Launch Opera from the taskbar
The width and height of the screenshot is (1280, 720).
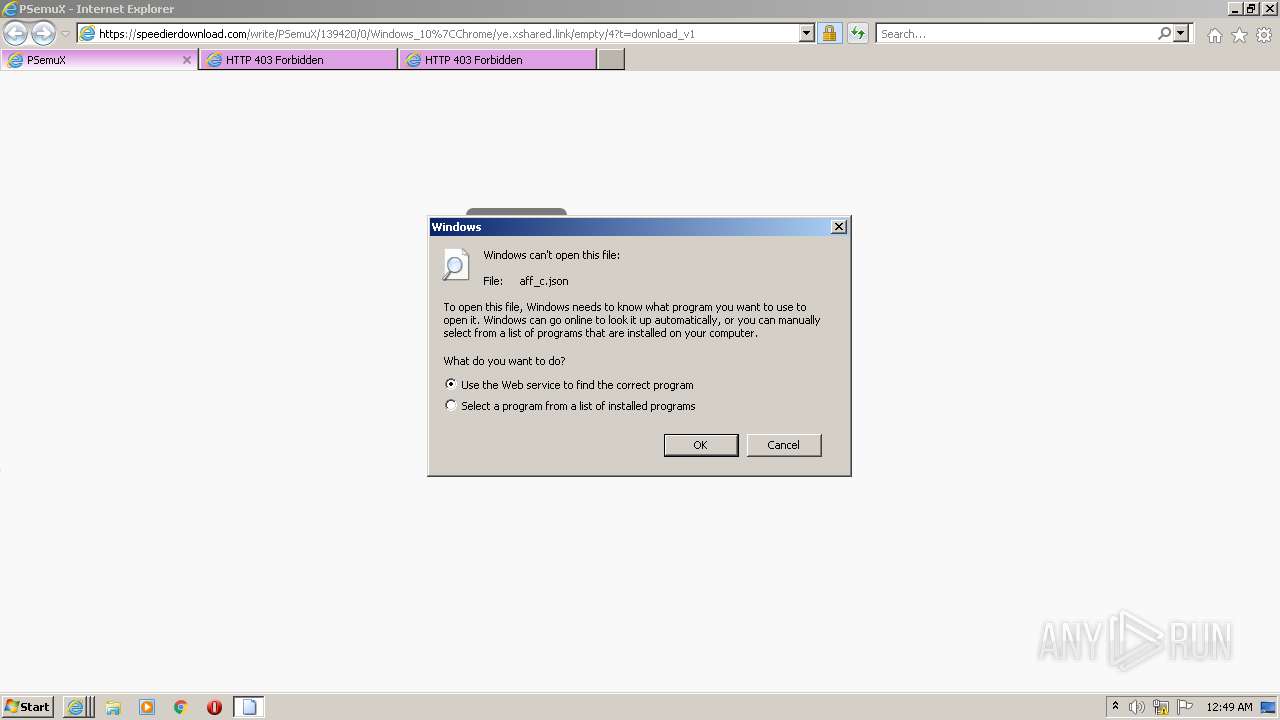(214, 707)
